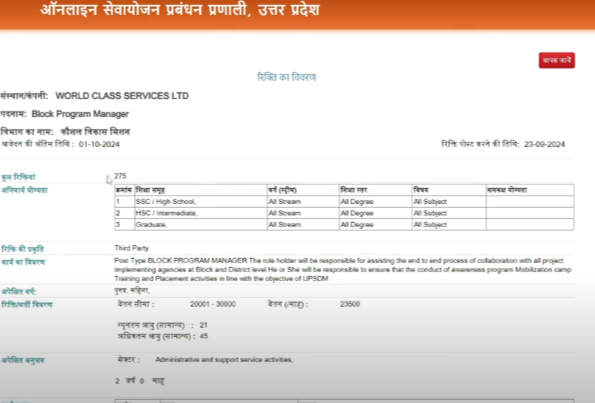This screenshot has height=403, width=595.
Task: Click the Hindi portal title in orange header
Action: point(180,10)
